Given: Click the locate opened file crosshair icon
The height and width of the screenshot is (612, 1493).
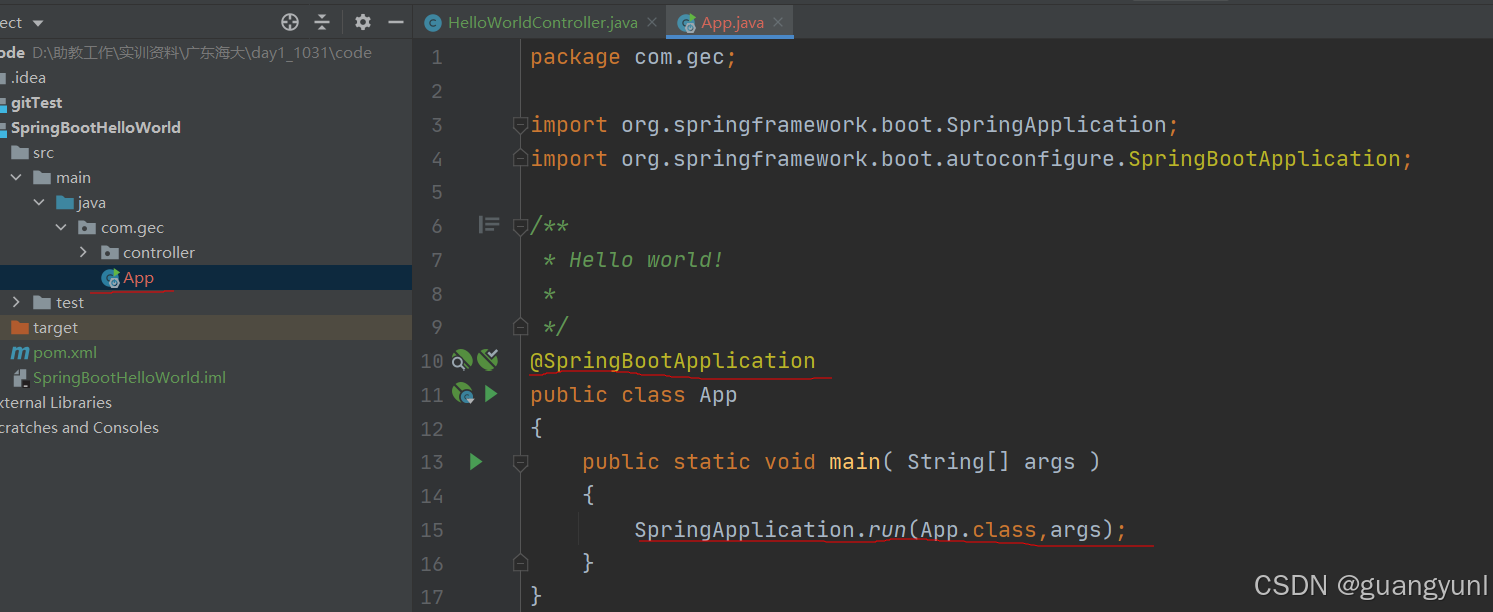Looking at the screenshot, I should click(289, 20).
